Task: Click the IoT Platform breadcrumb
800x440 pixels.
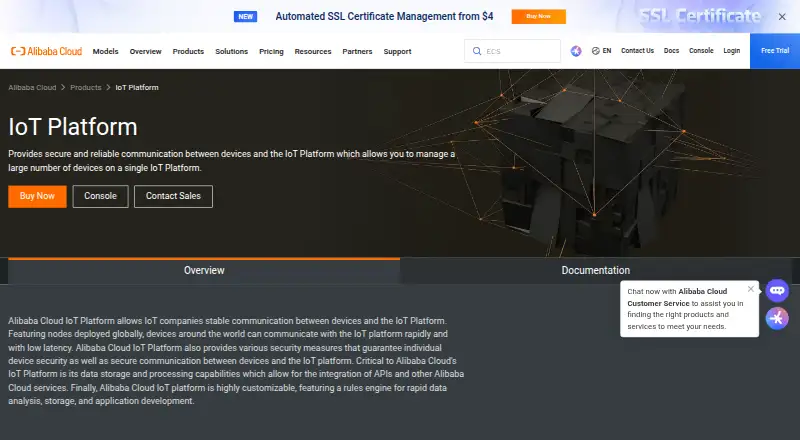Action: pyautogui.click(x=137, y=87)
